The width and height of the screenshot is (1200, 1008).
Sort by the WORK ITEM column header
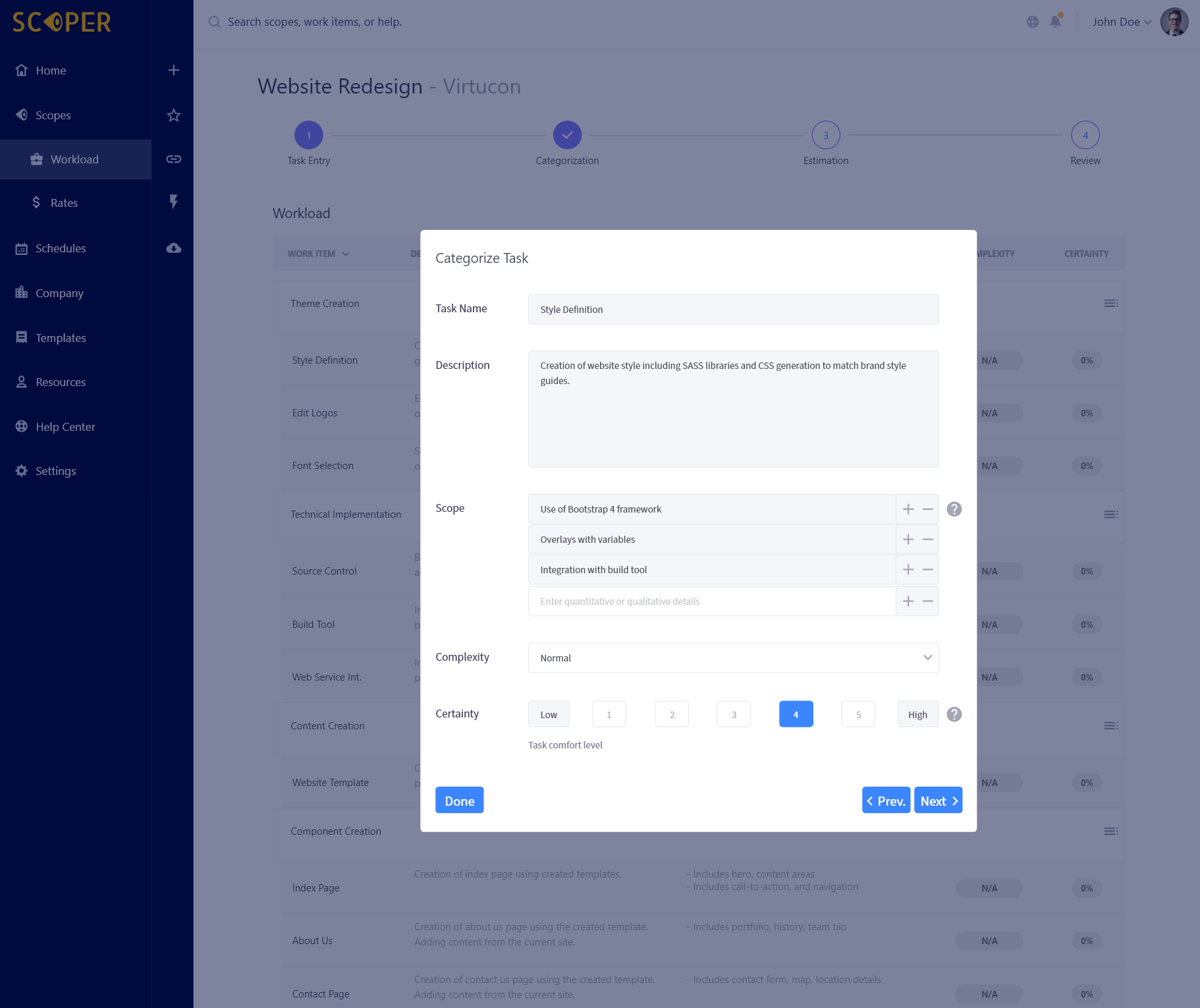click(x=318, y=254)
